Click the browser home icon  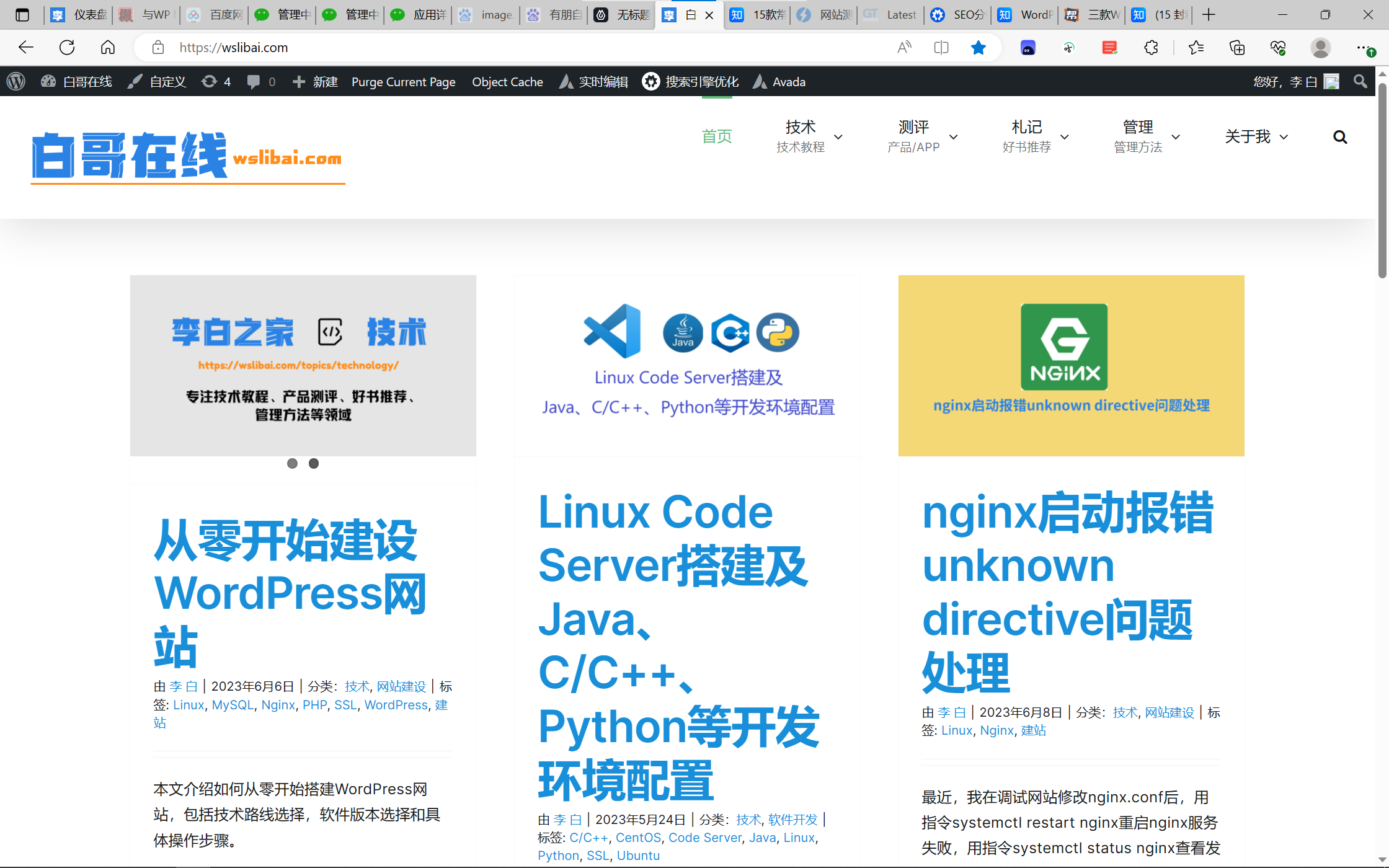click(x=108, y=47)
